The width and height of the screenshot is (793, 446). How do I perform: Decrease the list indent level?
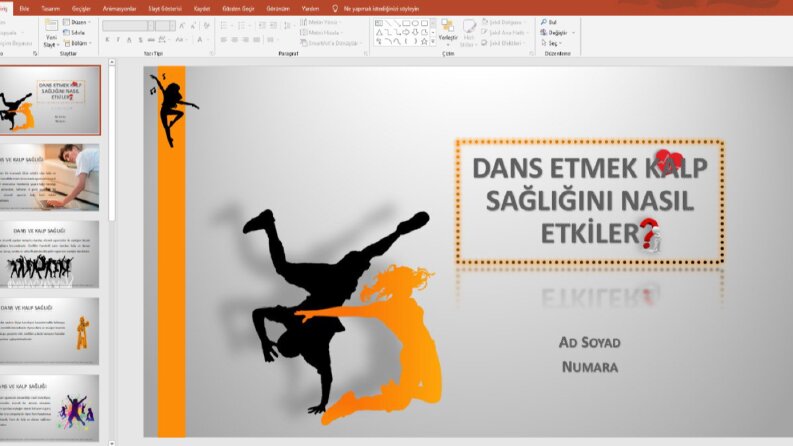coord(262,26)
